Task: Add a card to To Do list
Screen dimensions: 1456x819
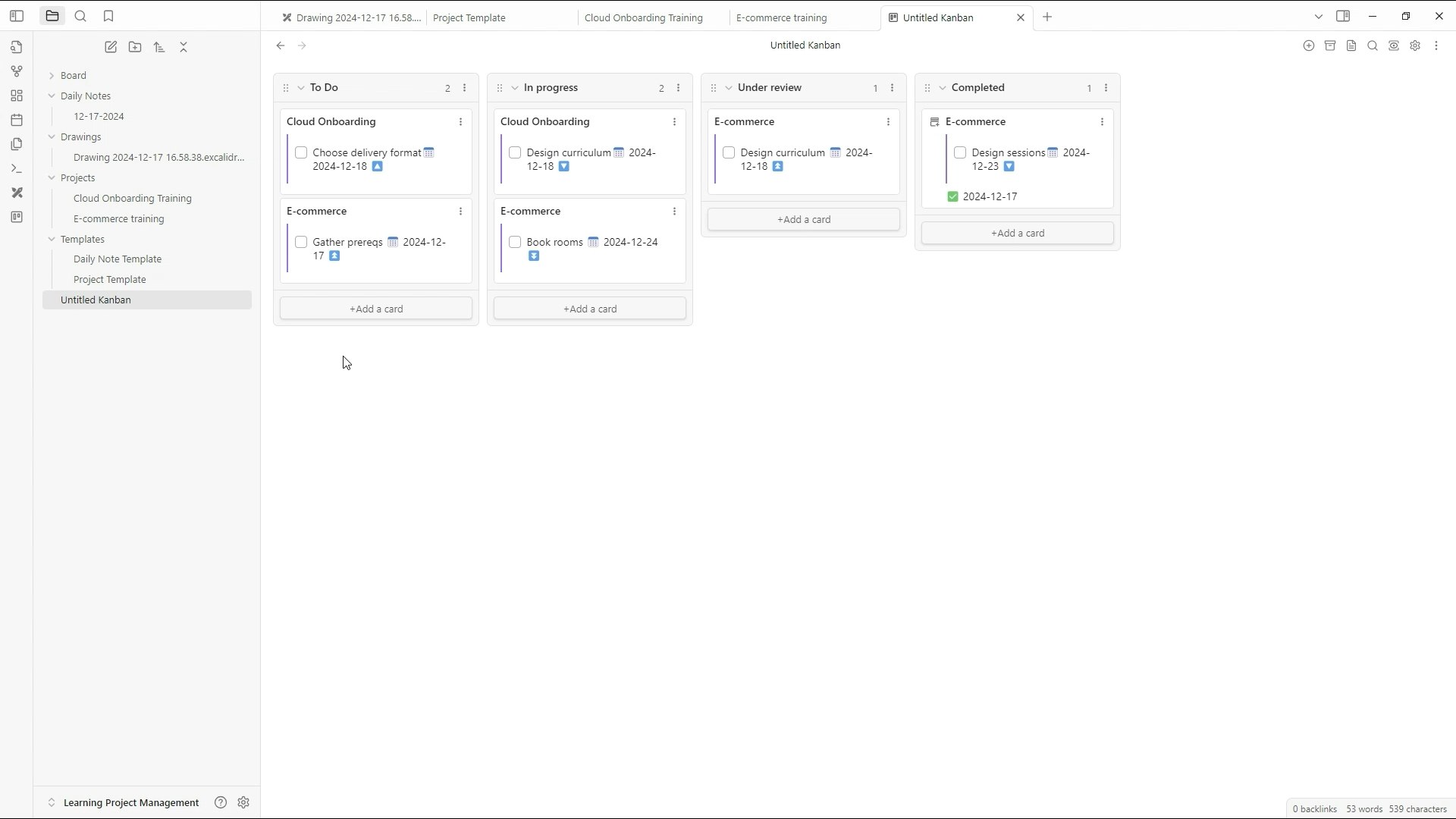Action: pyautogui.click(x=375, y=309)
